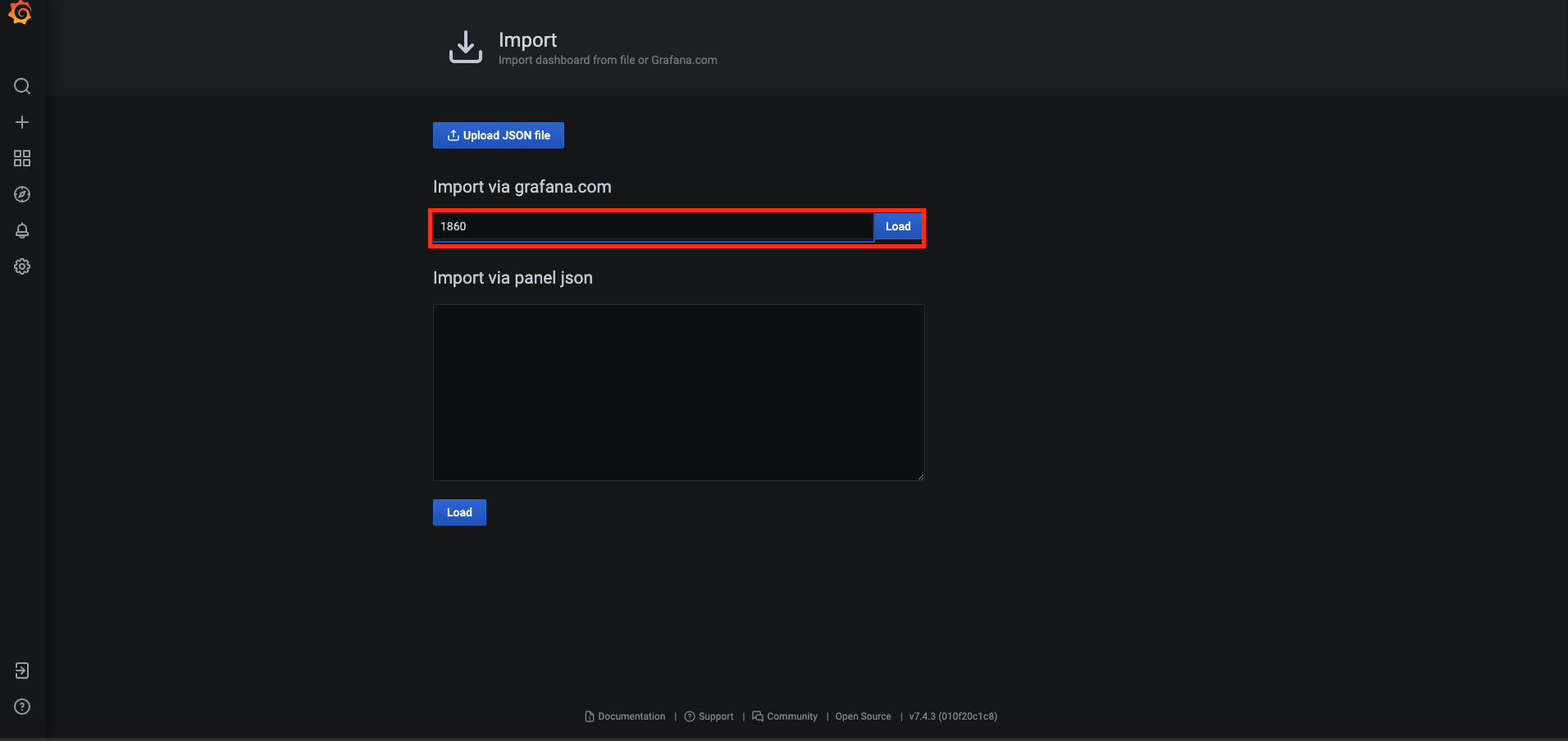Open the Grafana home logo
Screen dimensions: 1568x741
[21, 12]
